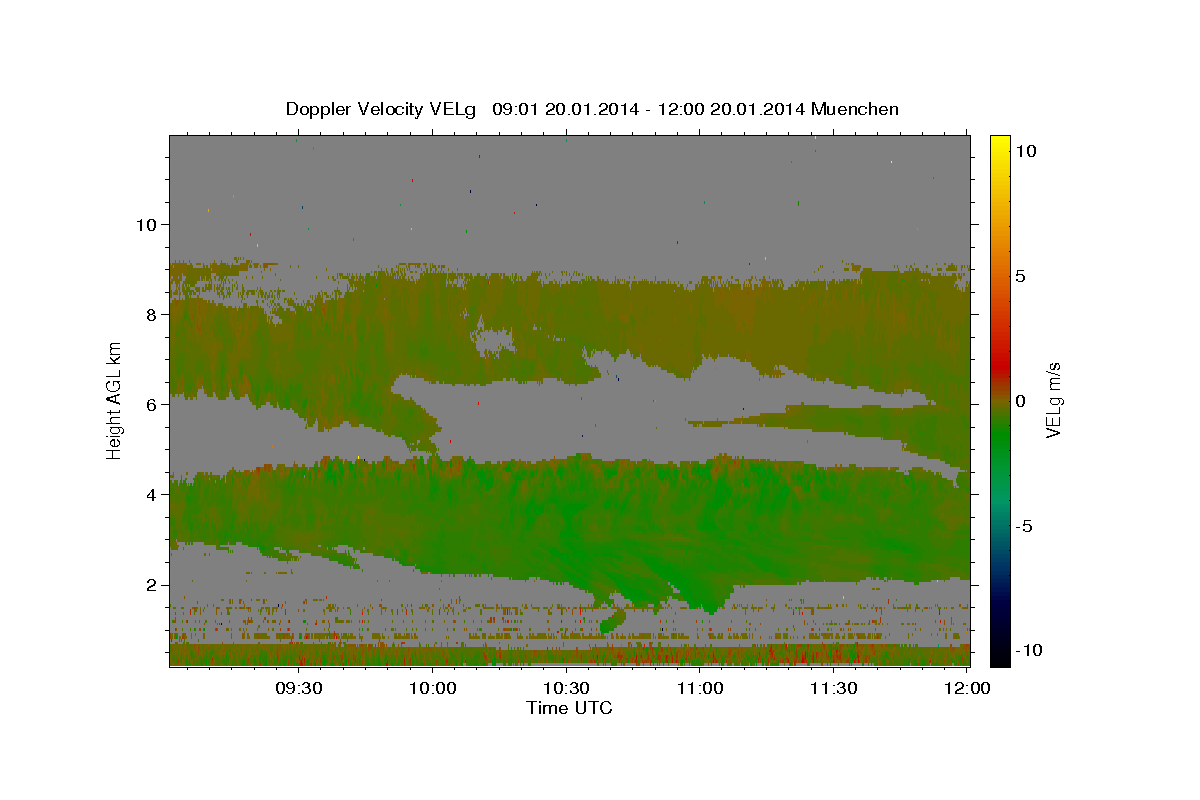This screenshot has height=800, width=1200.
Task: Click the plot title 'Doppler Velocity VELg'
Action: [x=382, y=109]
